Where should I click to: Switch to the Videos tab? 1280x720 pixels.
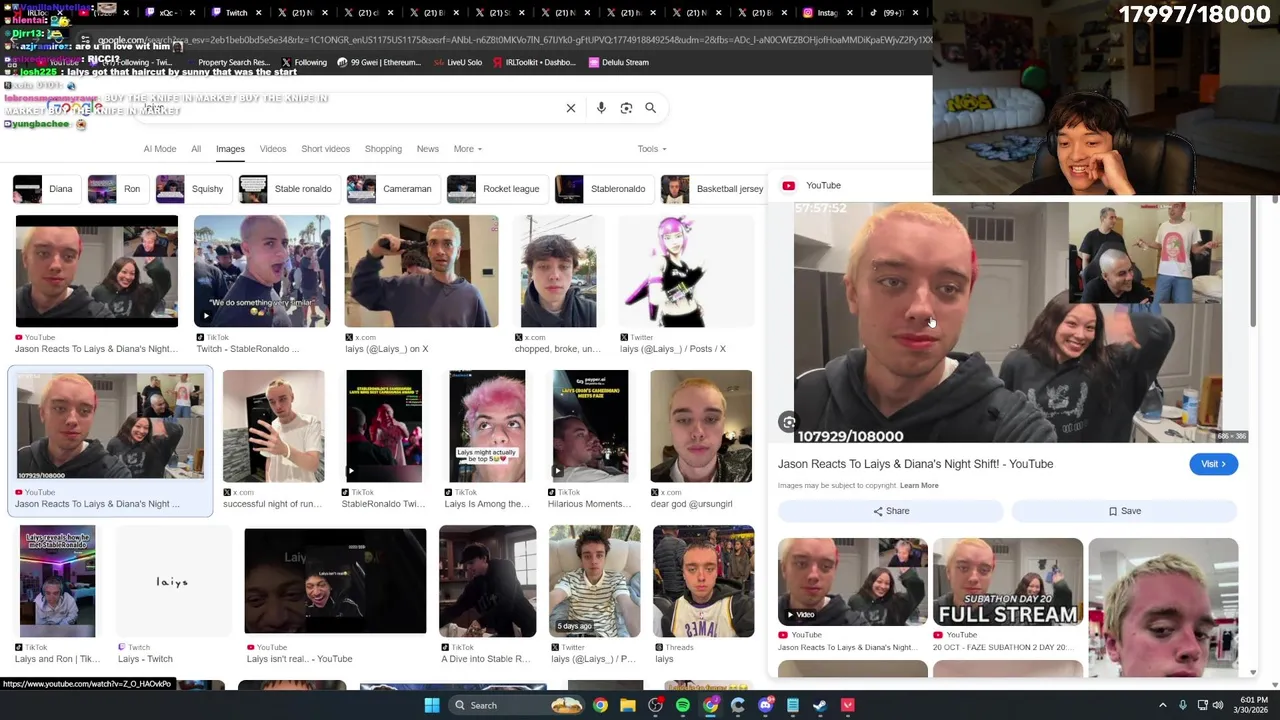[273, 149]
